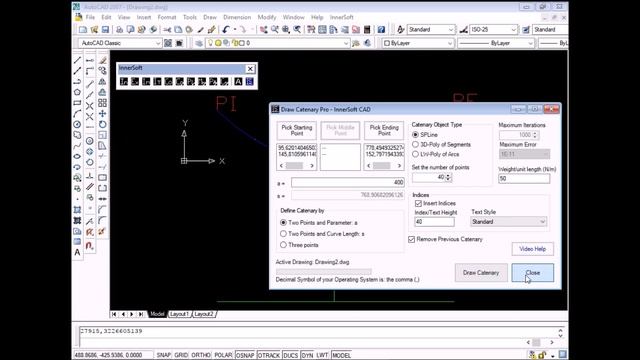Open the ByLayer color dropdown
This screenshot has width=640, height=360.
coord(418,43)
